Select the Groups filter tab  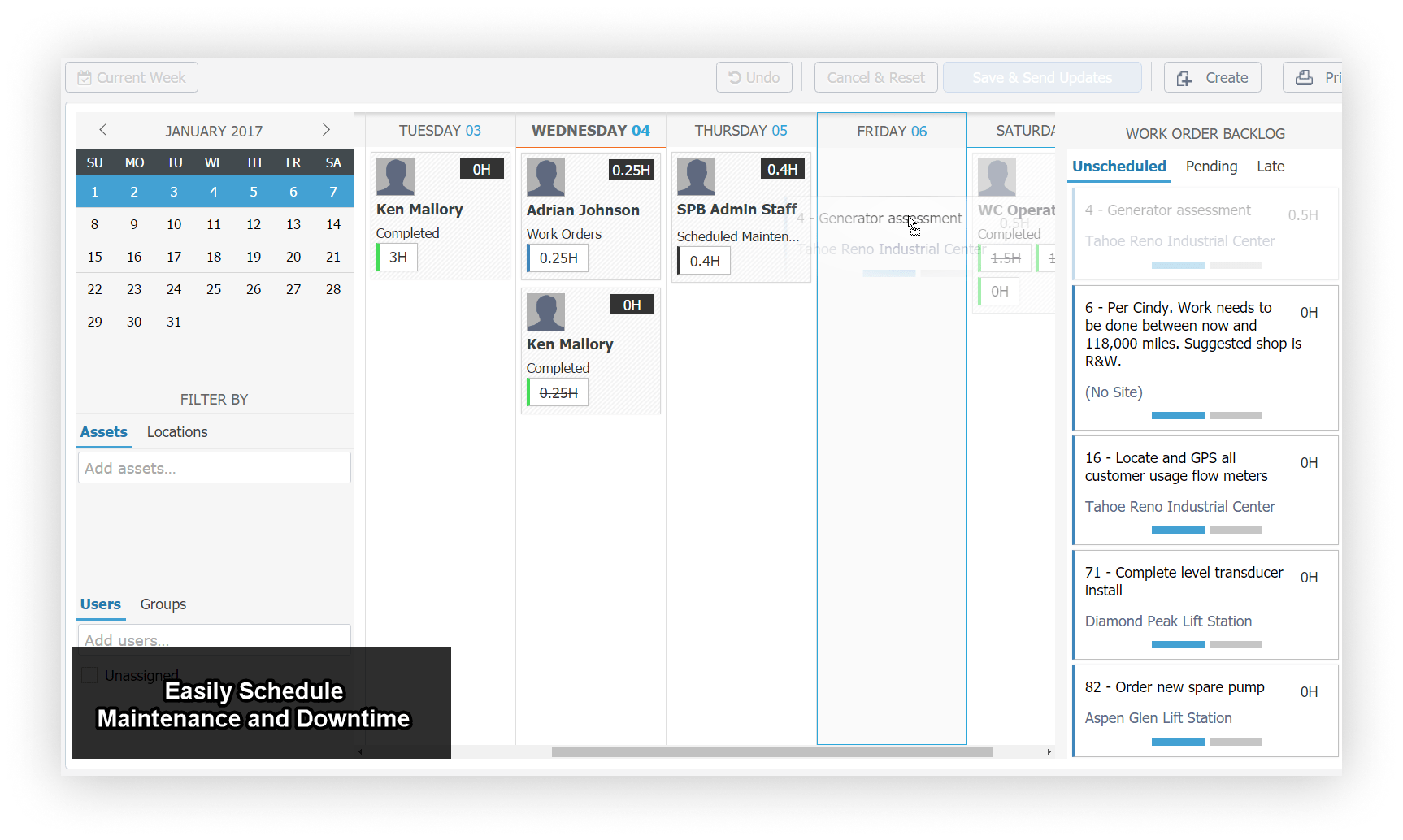(163, 604)
